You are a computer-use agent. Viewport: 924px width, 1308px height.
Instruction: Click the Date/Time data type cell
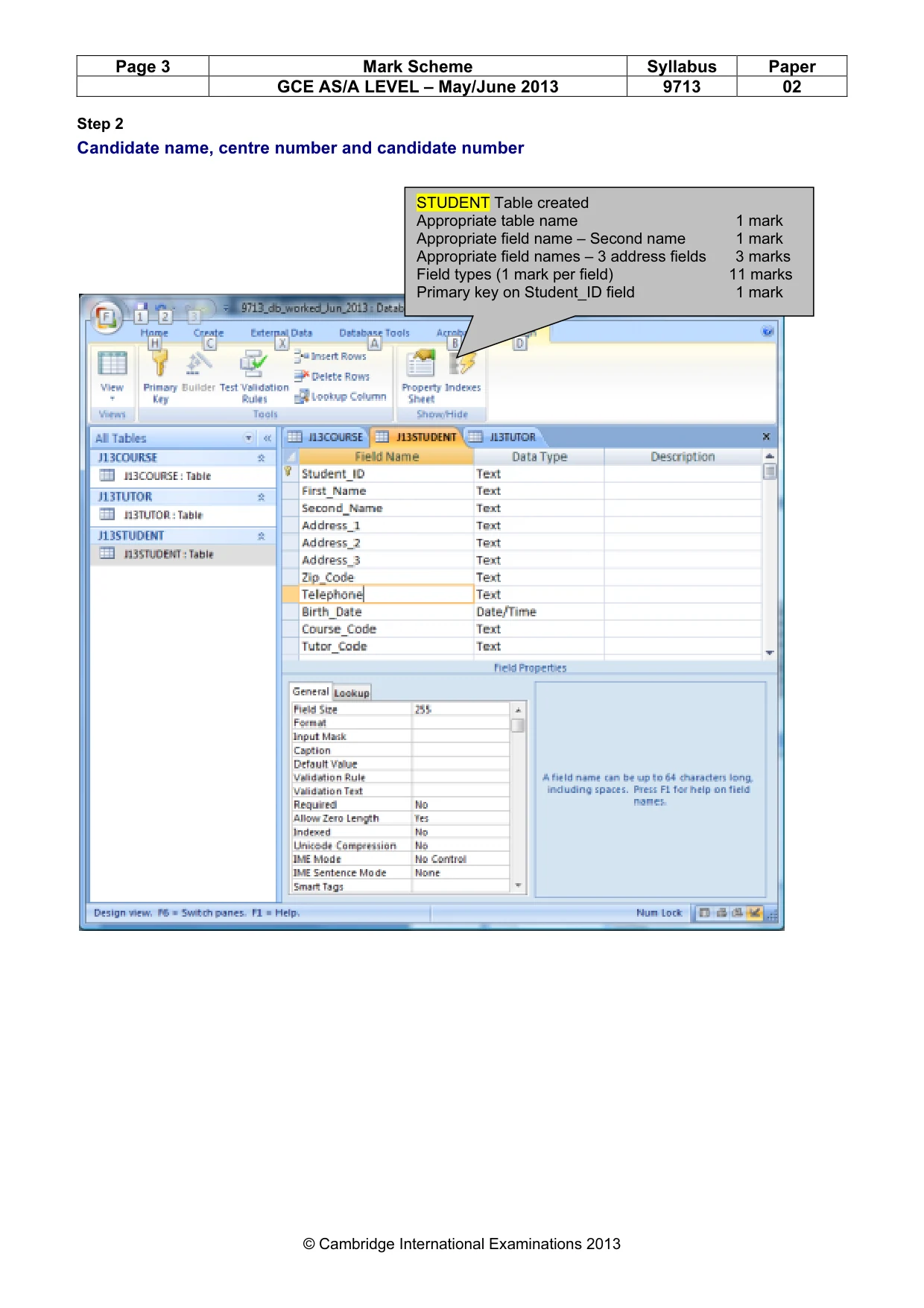click(539, 612)
